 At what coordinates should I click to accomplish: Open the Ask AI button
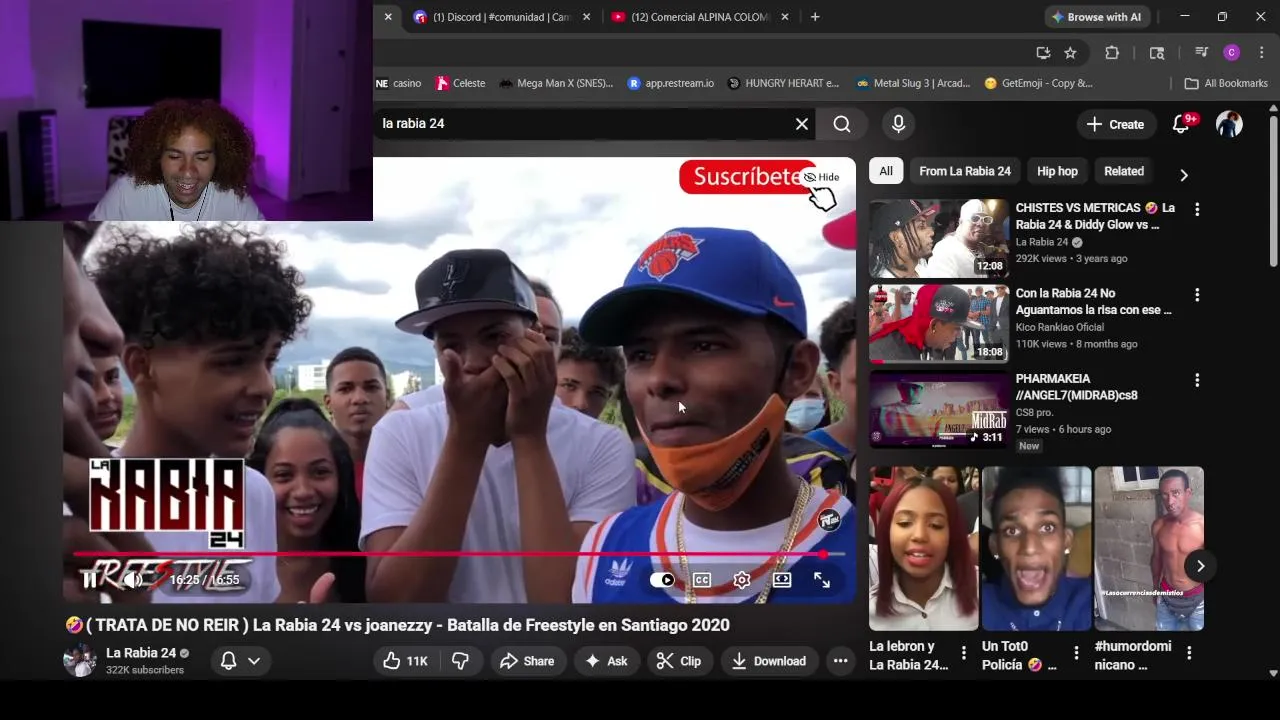tap(607, 661)
